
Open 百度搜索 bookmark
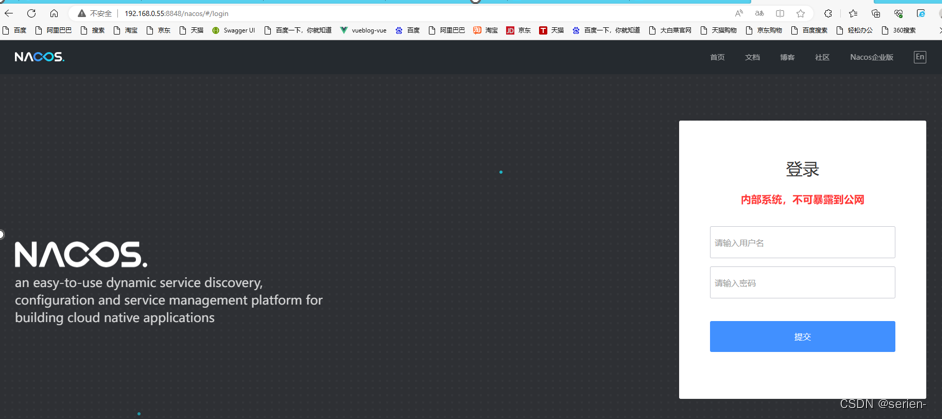tap(809, 30)
